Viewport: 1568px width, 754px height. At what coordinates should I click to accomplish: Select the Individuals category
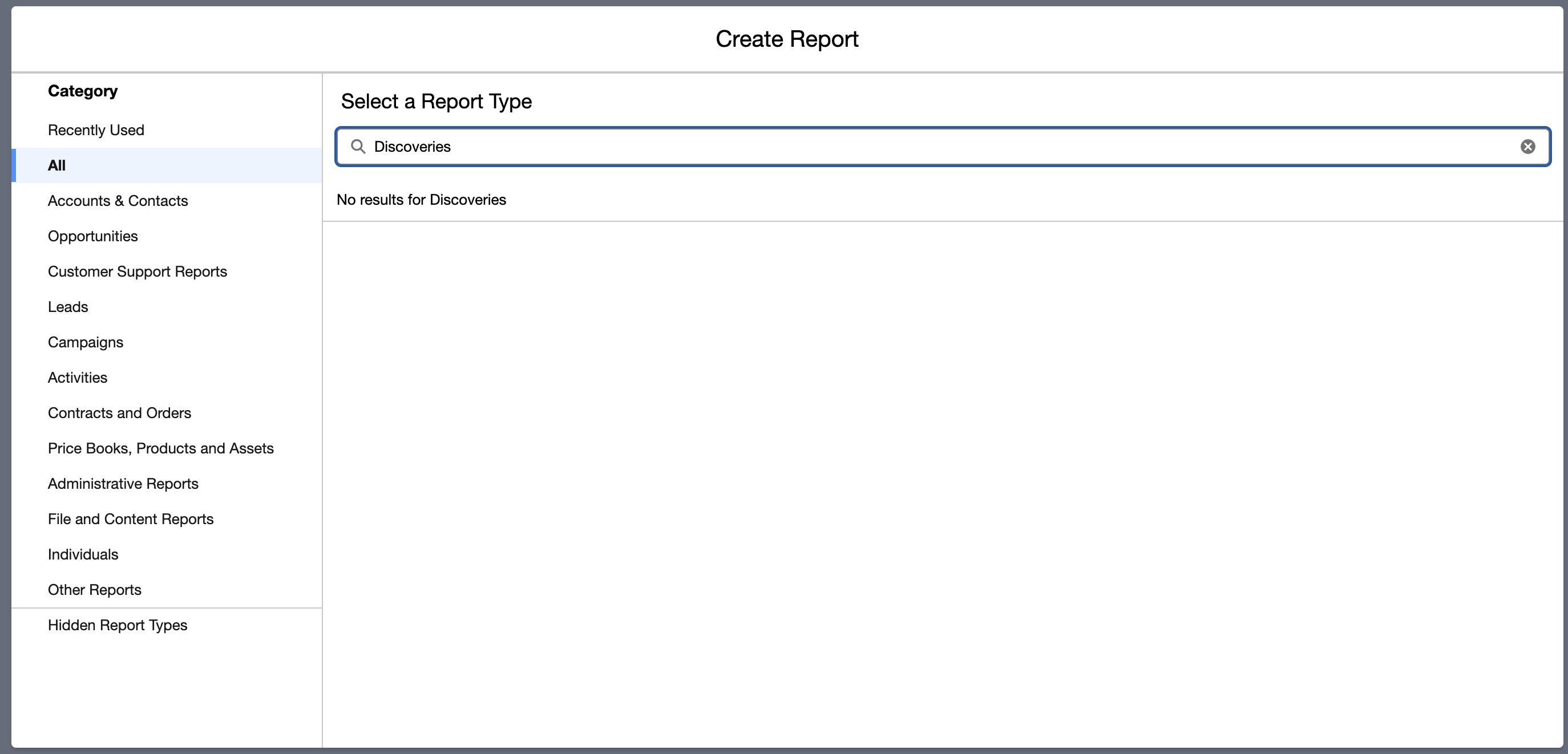(83, 554)
